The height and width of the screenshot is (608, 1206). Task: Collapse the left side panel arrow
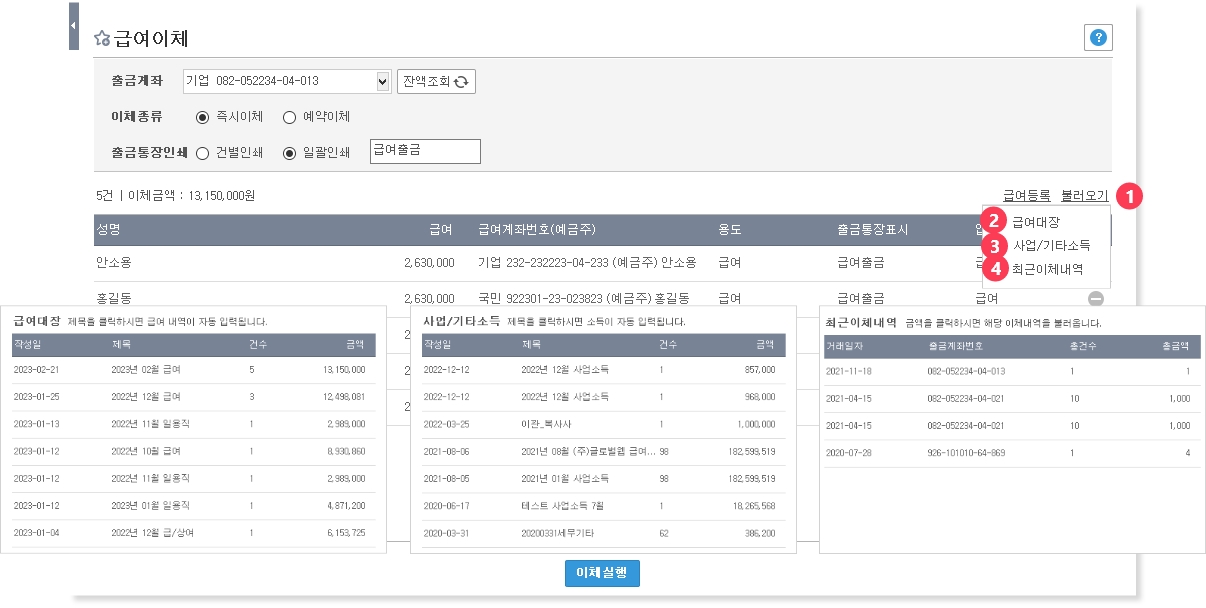pos(73,26)
